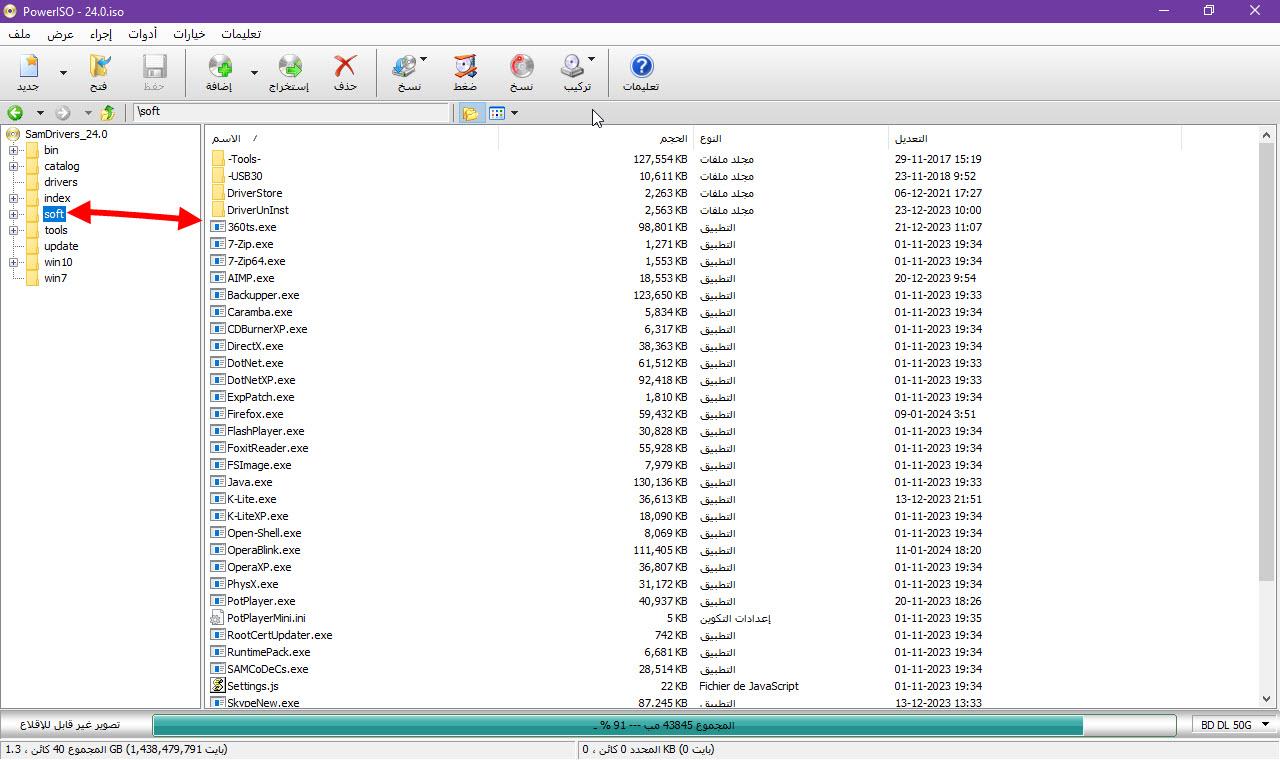1280x760 pixels.
Task: Select the OperaBlink.exe file name
Action: point(264,550)
